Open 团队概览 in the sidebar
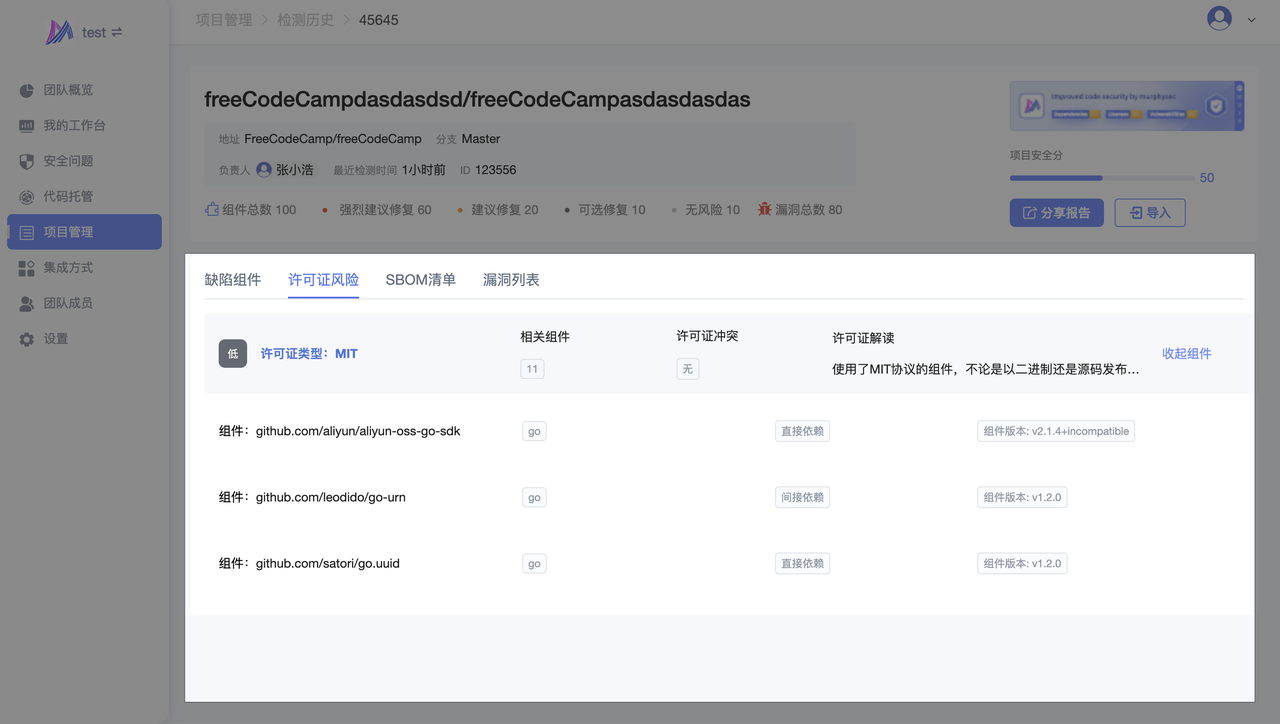The image size is (1280, 724). click(68, 90)
